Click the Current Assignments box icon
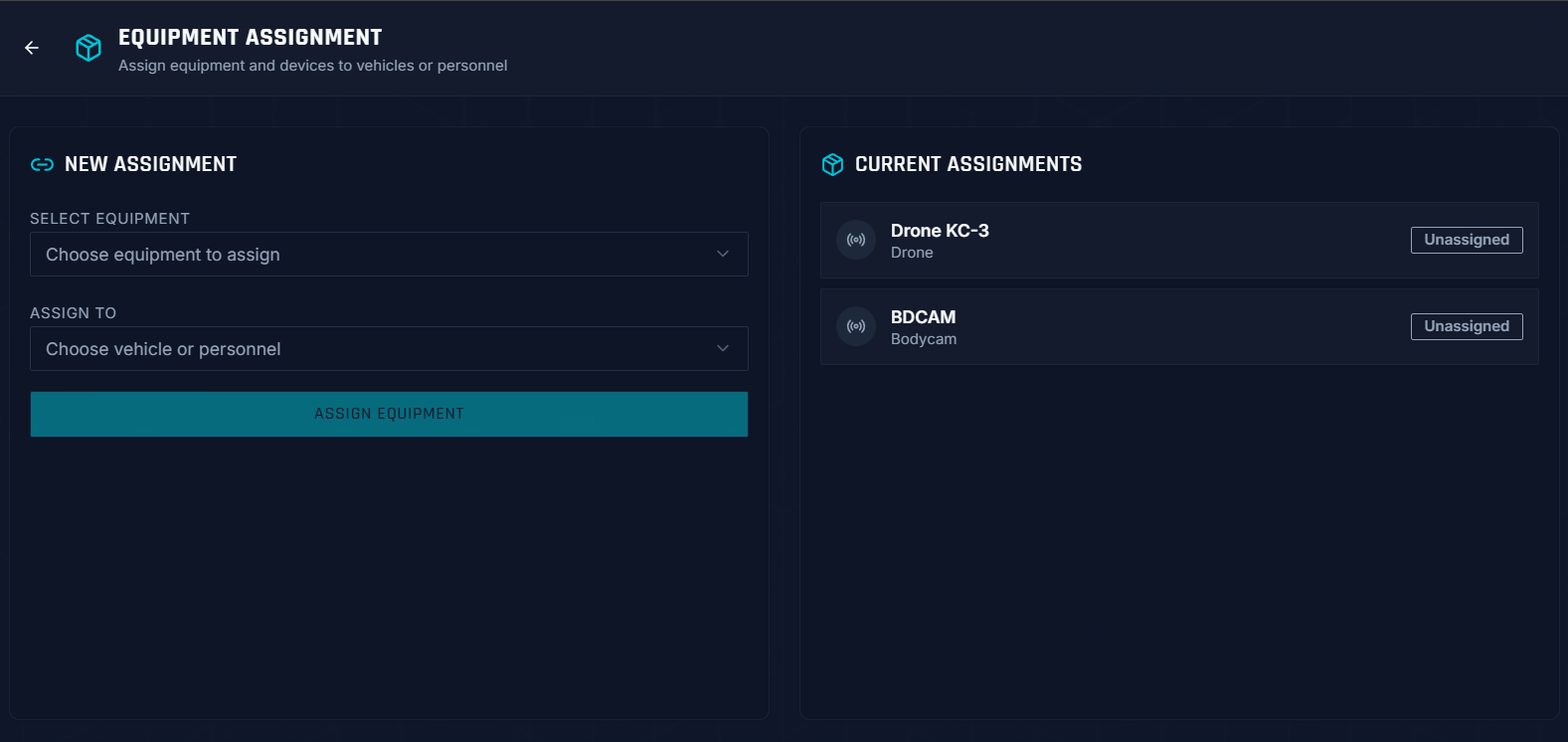The height and width of the screenshot is (742, 1568). tap(832, 165)
